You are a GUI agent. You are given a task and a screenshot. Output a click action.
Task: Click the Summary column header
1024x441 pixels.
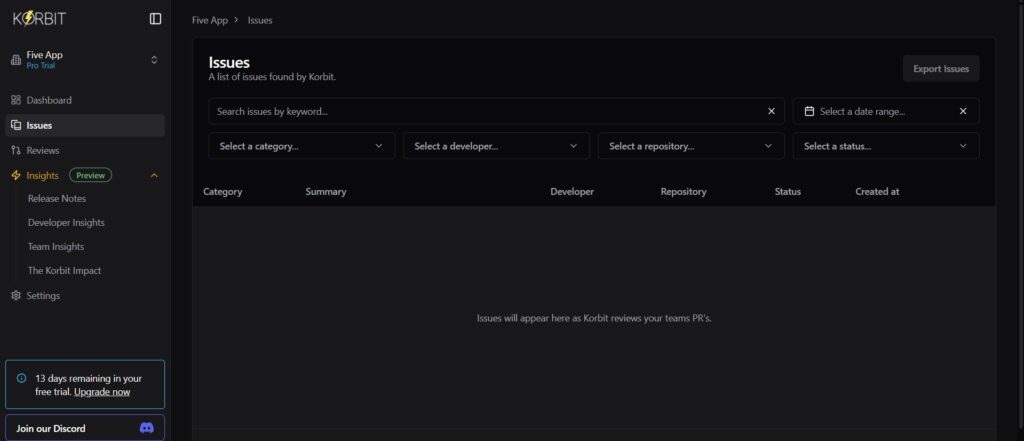(x=326, y=191)
